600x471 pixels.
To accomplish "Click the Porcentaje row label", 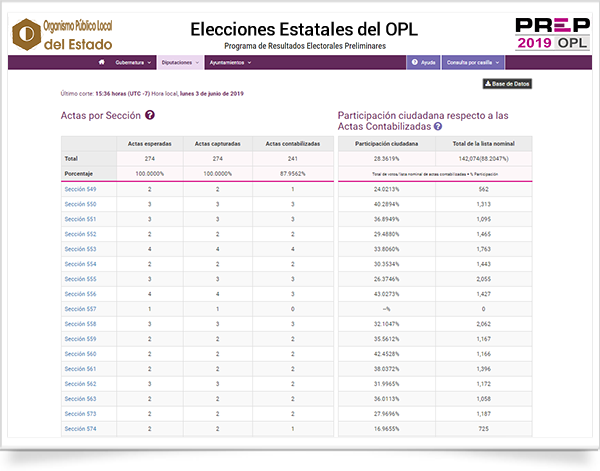I will (78, 174).
